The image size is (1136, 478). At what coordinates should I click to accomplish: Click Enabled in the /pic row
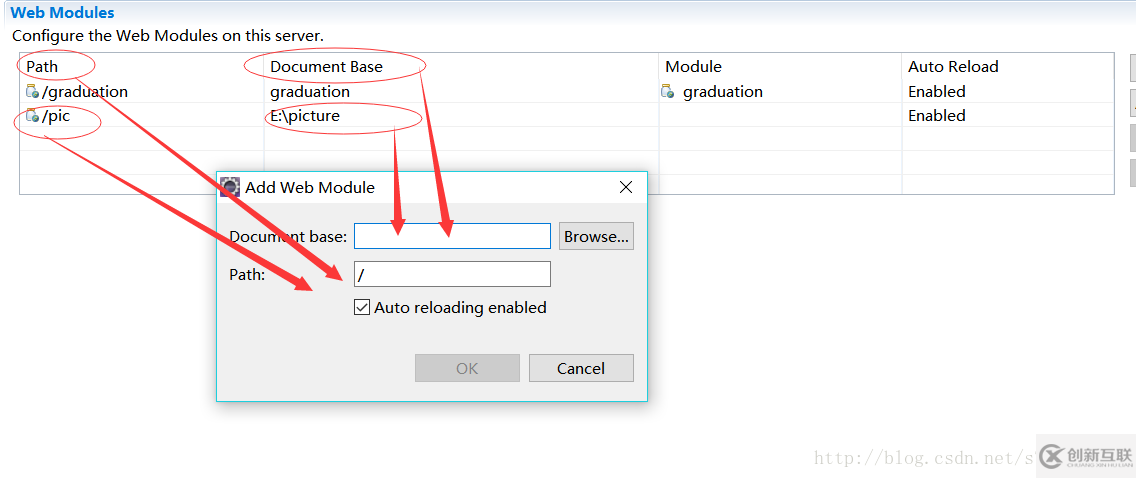pyautogui.click(x=937, y=116)
